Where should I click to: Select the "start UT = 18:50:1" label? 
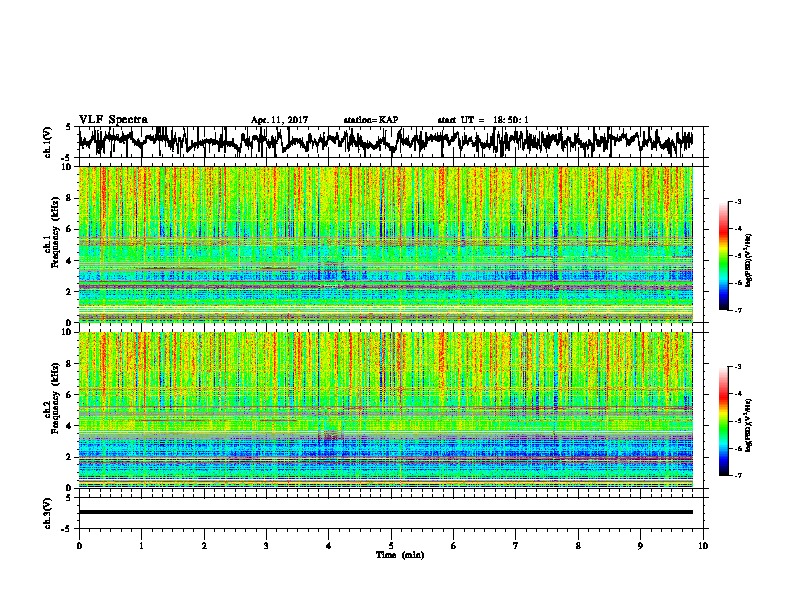[483, 120]
